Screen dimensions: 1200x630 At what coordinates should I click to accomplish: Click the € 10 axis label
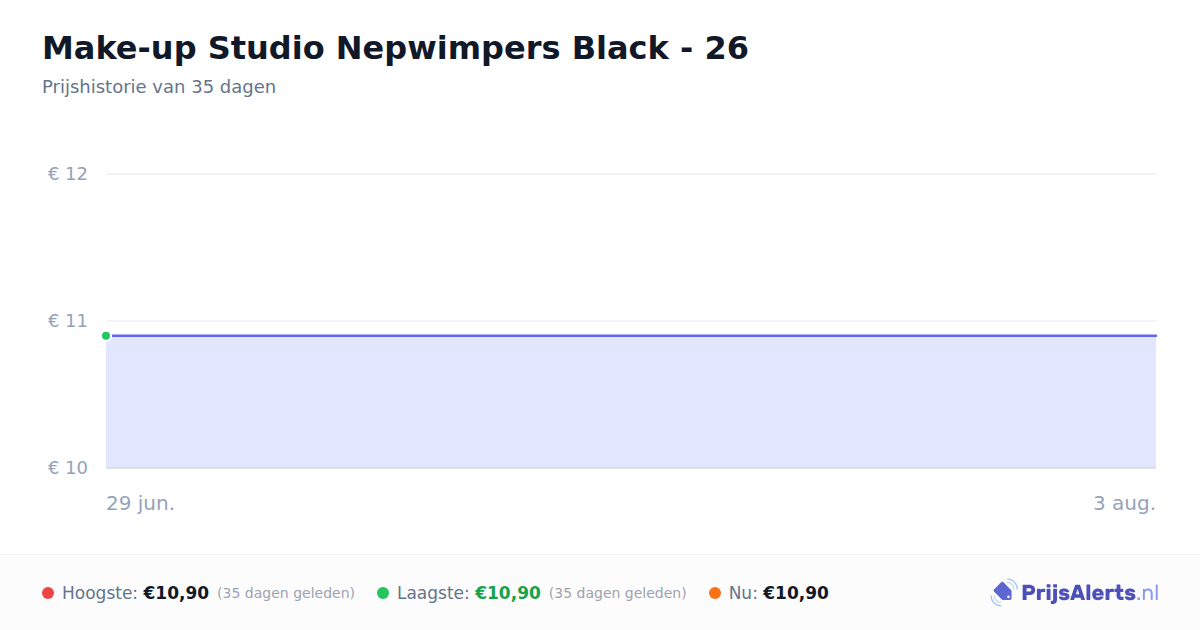pos(68,468)
